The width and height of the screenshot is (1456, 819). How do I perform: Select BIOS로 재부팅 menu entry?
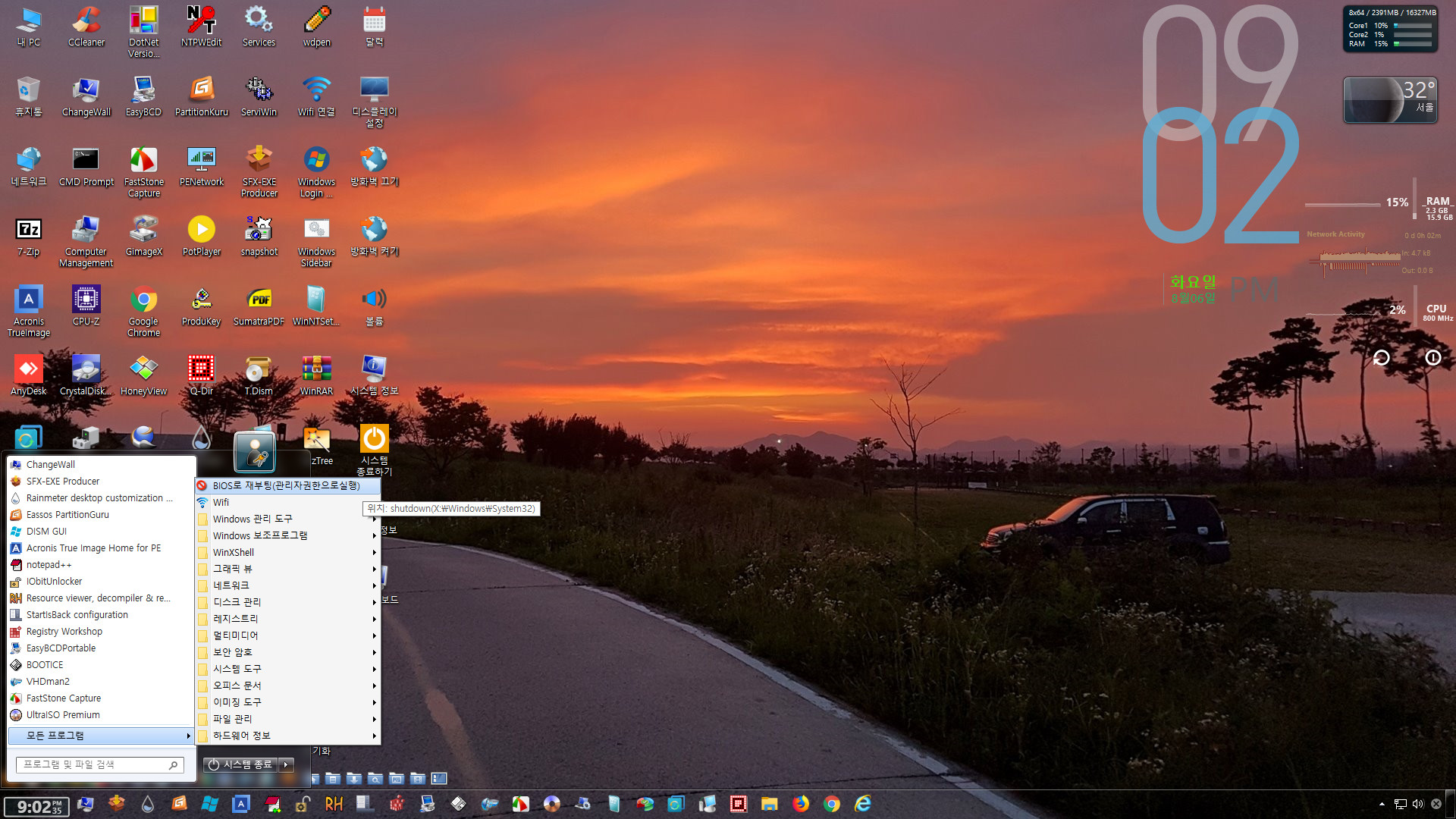(x=288, y=485)
